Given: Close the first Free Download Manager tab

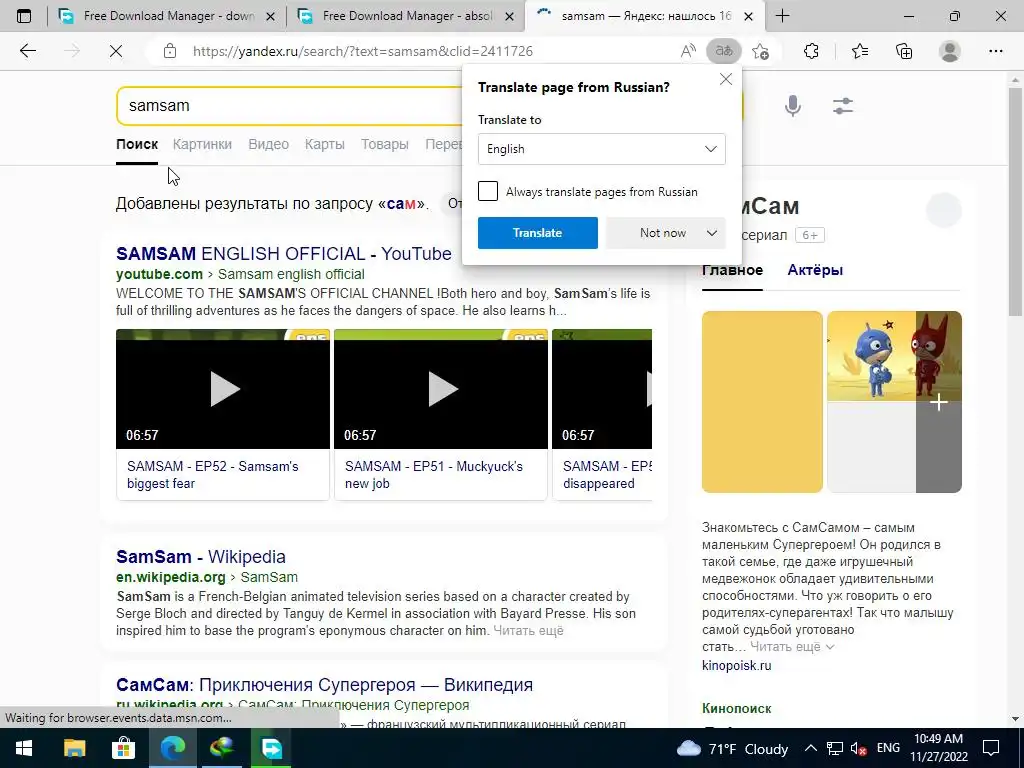Looking at the screenshot, I should point(271,16).
